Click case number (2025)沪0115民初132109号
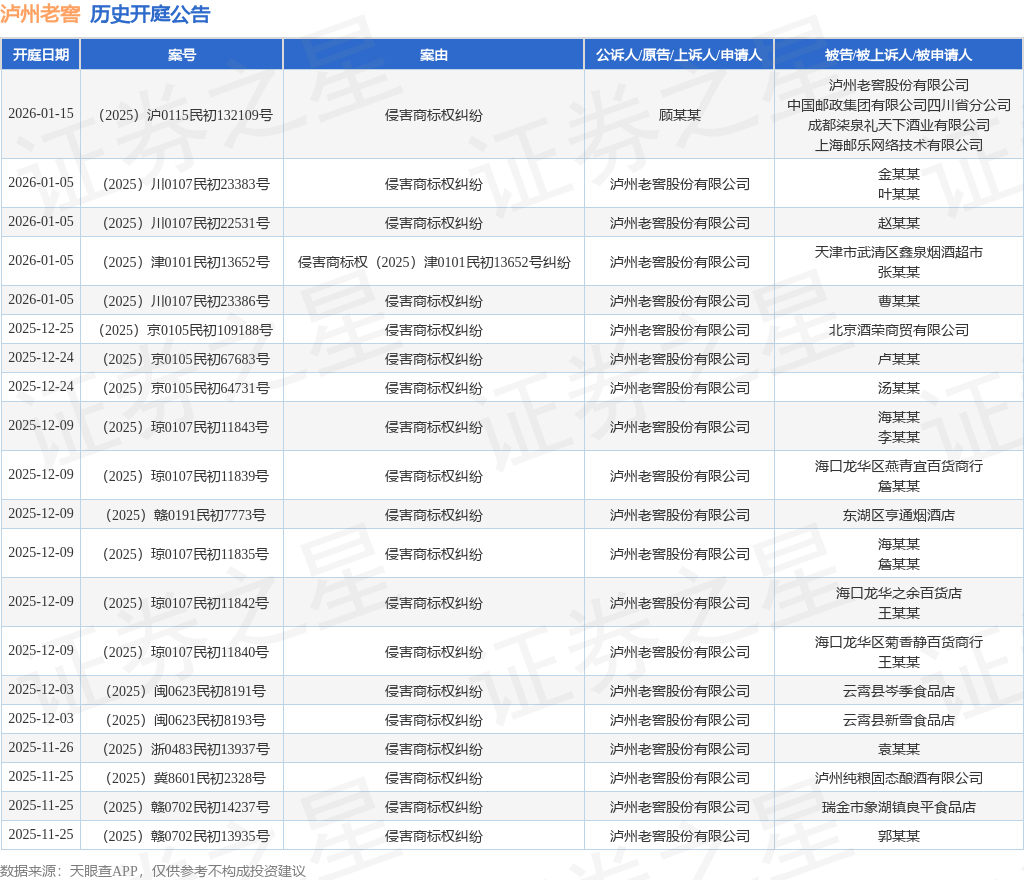 (x=185, y=115)
